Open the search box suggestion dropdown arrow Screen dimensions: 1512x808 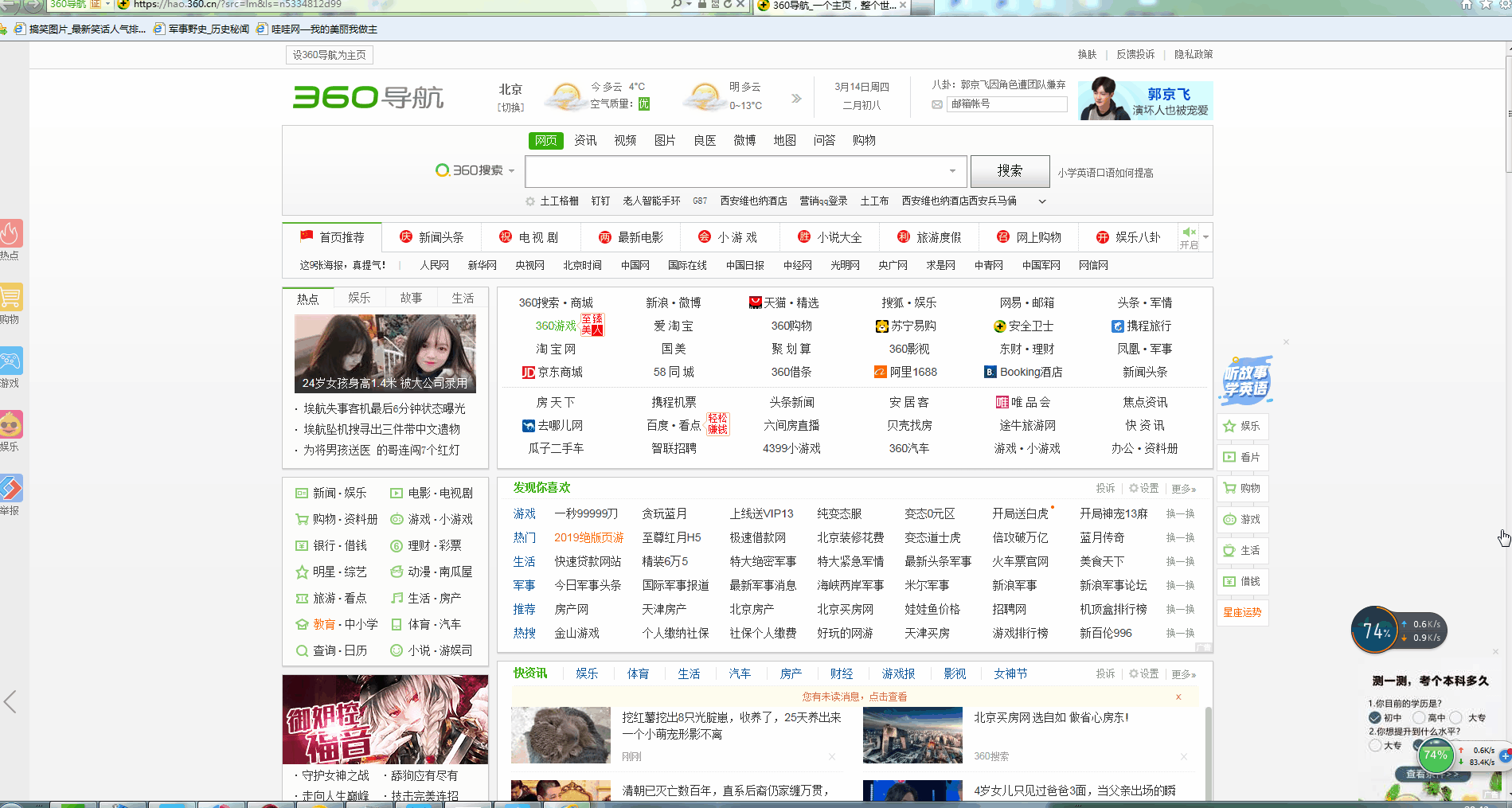pyautogui.click(x=952, y=171)
